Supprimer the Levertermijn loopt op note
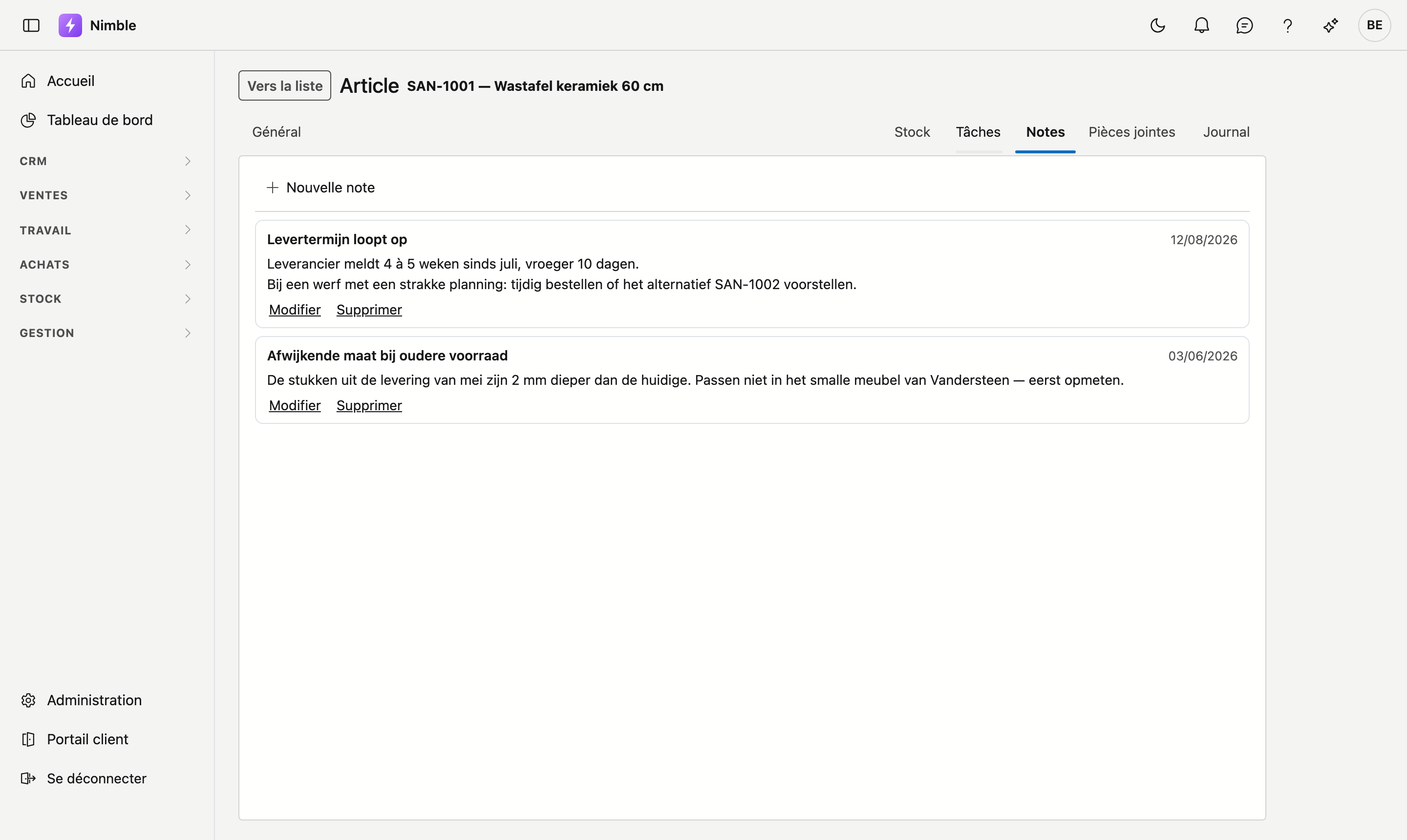The height and width of the screenshot is (840, 1407). tap(369, 310)
